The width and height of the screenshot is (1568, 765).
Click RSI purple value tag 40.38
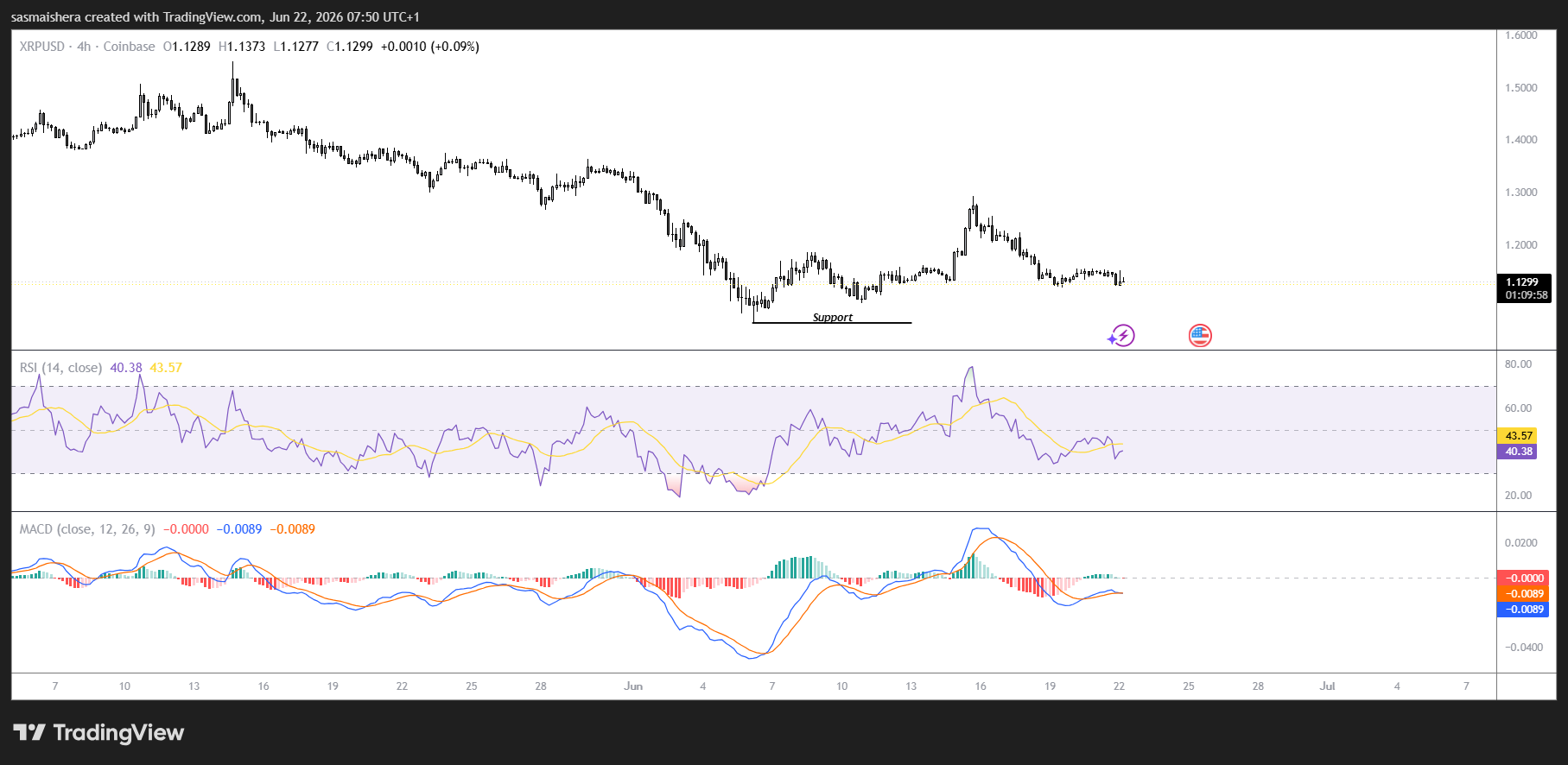pyautogui.click(x=1518, y=452)
